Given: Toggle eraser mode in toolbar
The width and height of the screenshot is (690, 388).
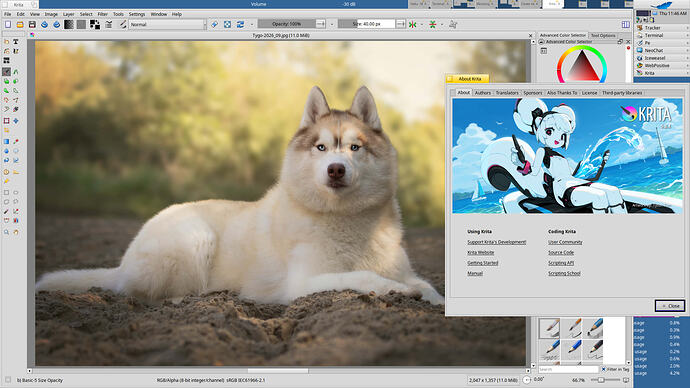Looking at the screenshot, I should pos(214,24).
